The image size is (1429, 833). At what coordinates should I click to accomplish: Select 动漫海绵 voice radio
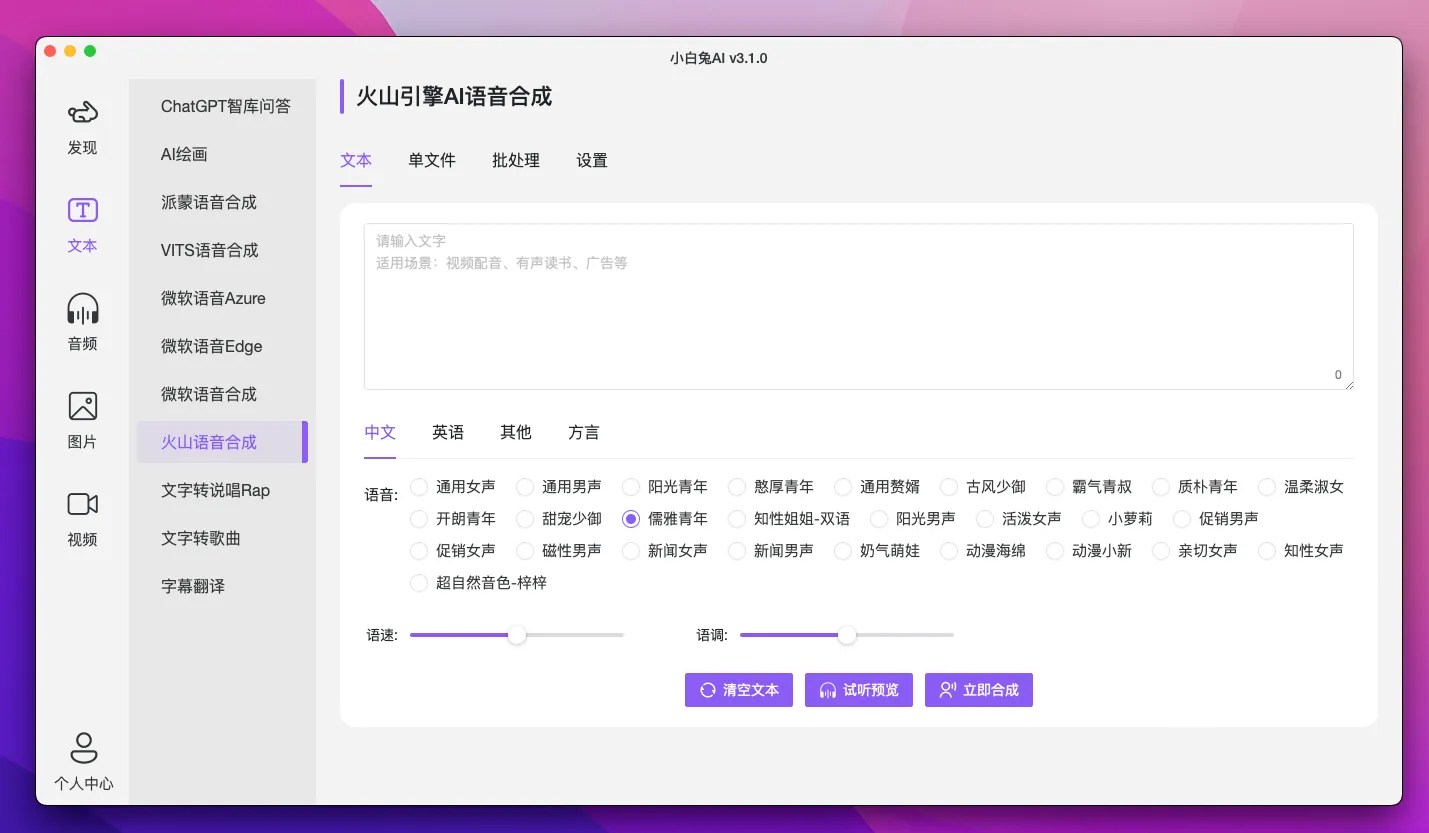949,551
